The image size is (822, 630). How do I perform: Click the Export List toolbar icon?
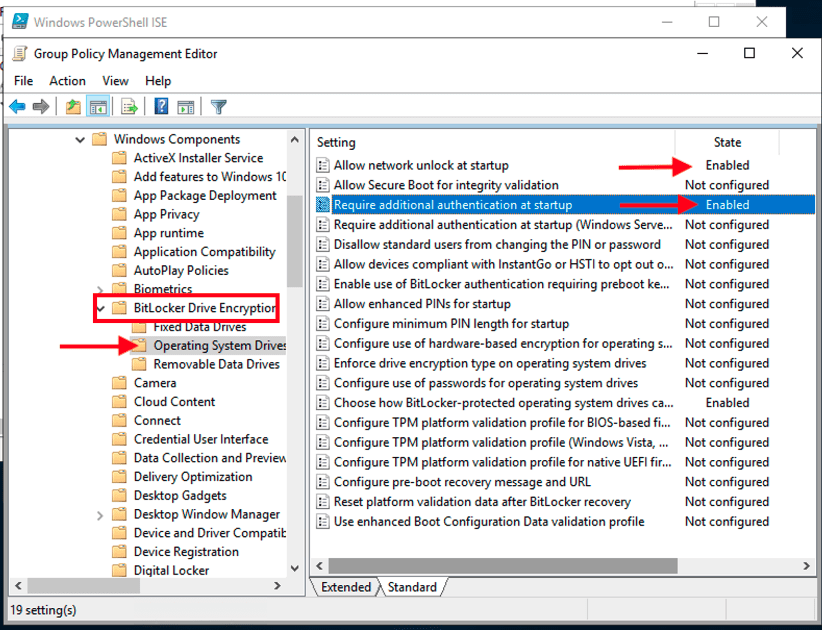[x=129, y=107]
